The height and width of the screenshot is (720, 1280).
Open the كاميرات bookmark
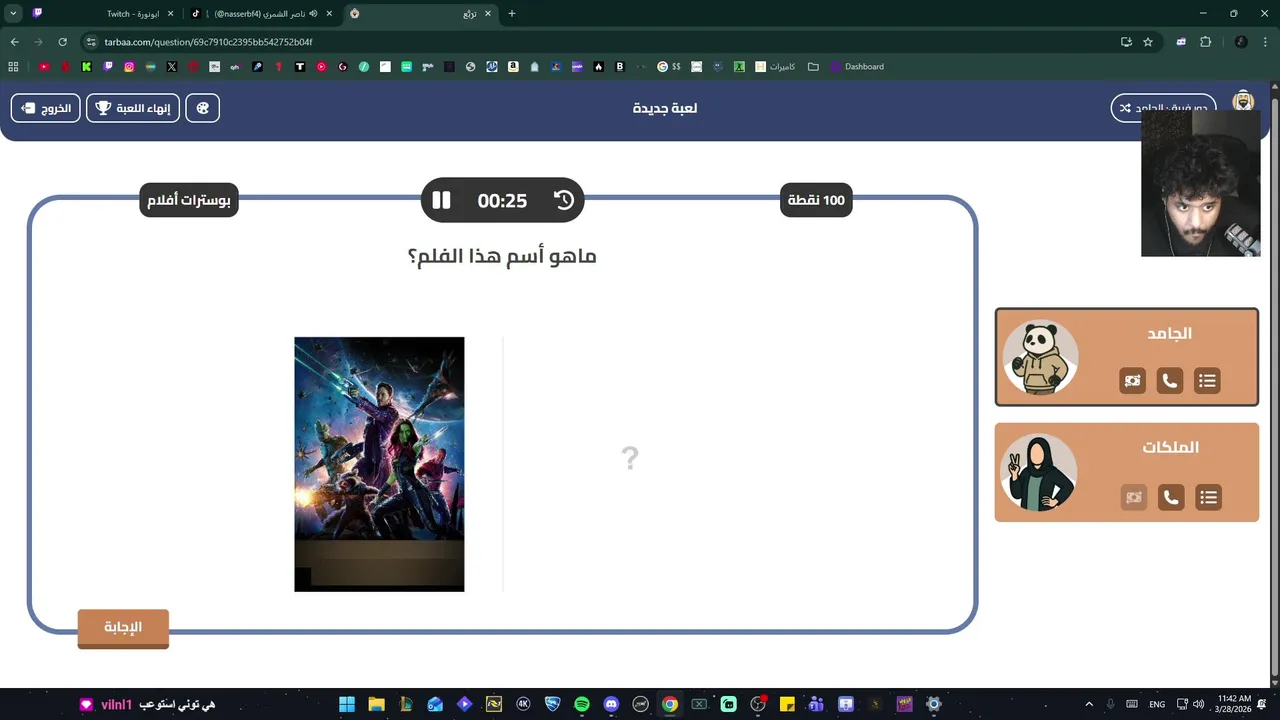775,67
